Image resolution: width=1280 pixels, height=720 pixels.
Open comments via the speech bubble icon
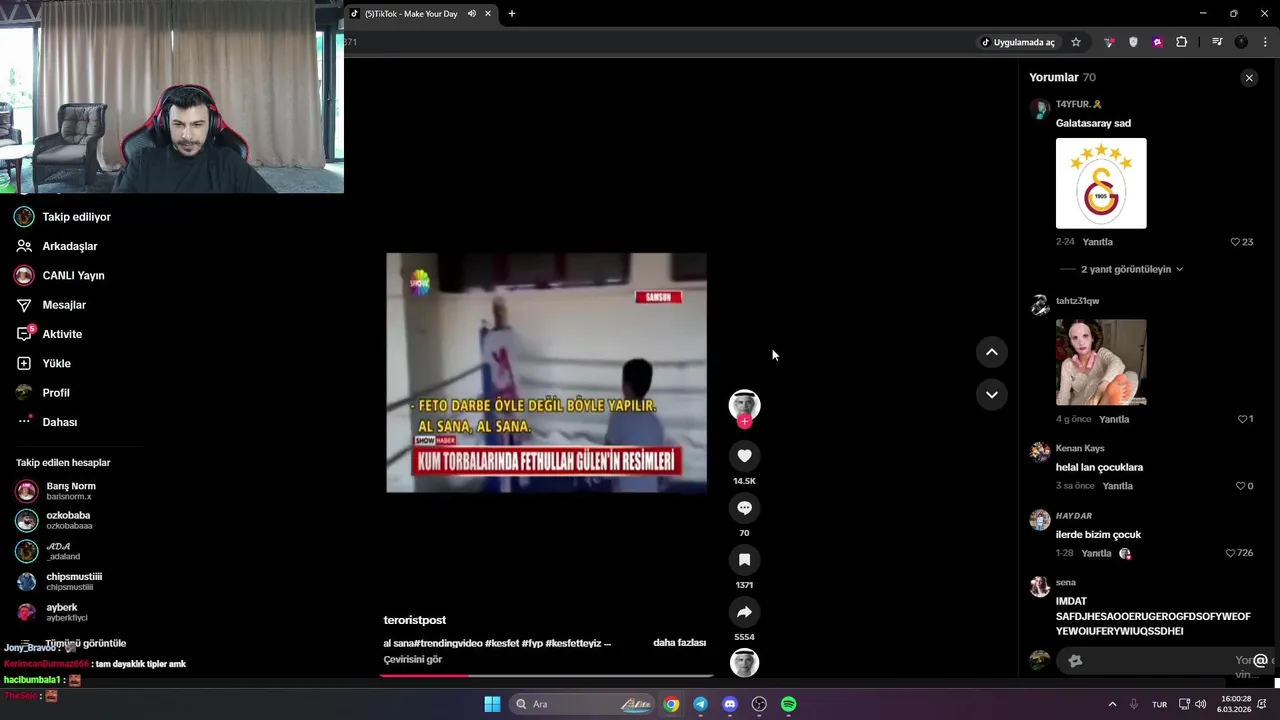click(744, 508)
